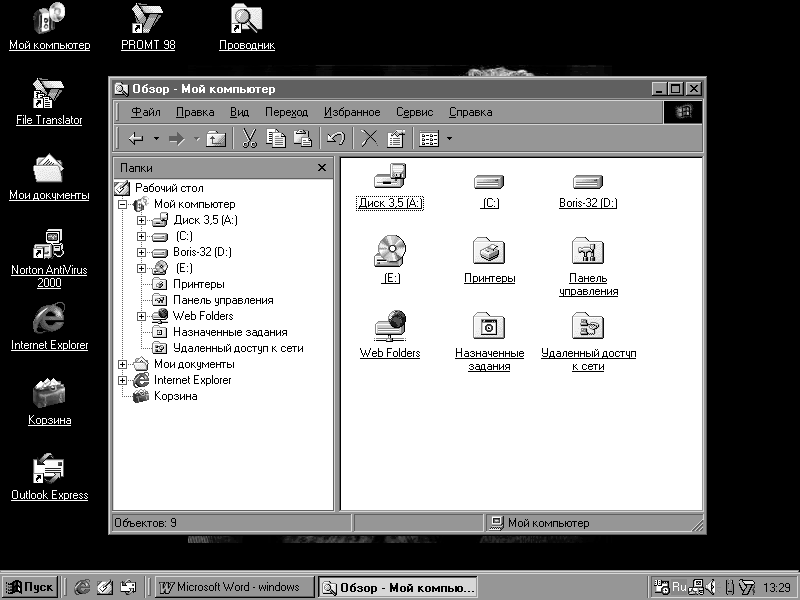This screenshot has width=800, height=600.
Task: Click the Ru keyboard language indicator
Action: [x=679, y=587]
